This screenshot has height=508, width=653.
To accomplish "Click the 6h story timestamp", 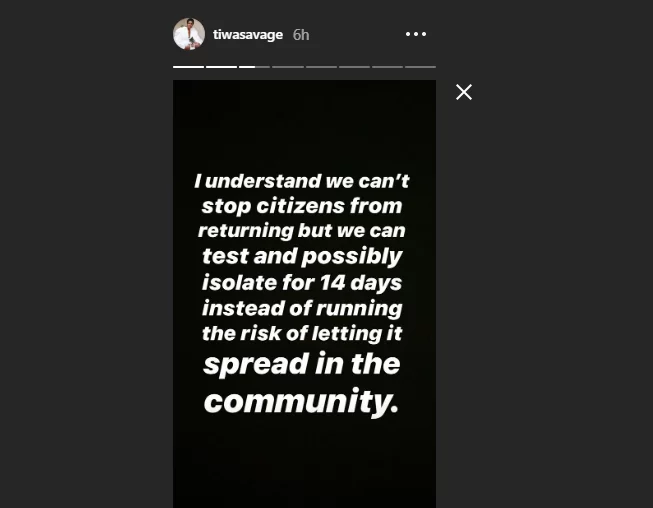I will coord(301,34).
